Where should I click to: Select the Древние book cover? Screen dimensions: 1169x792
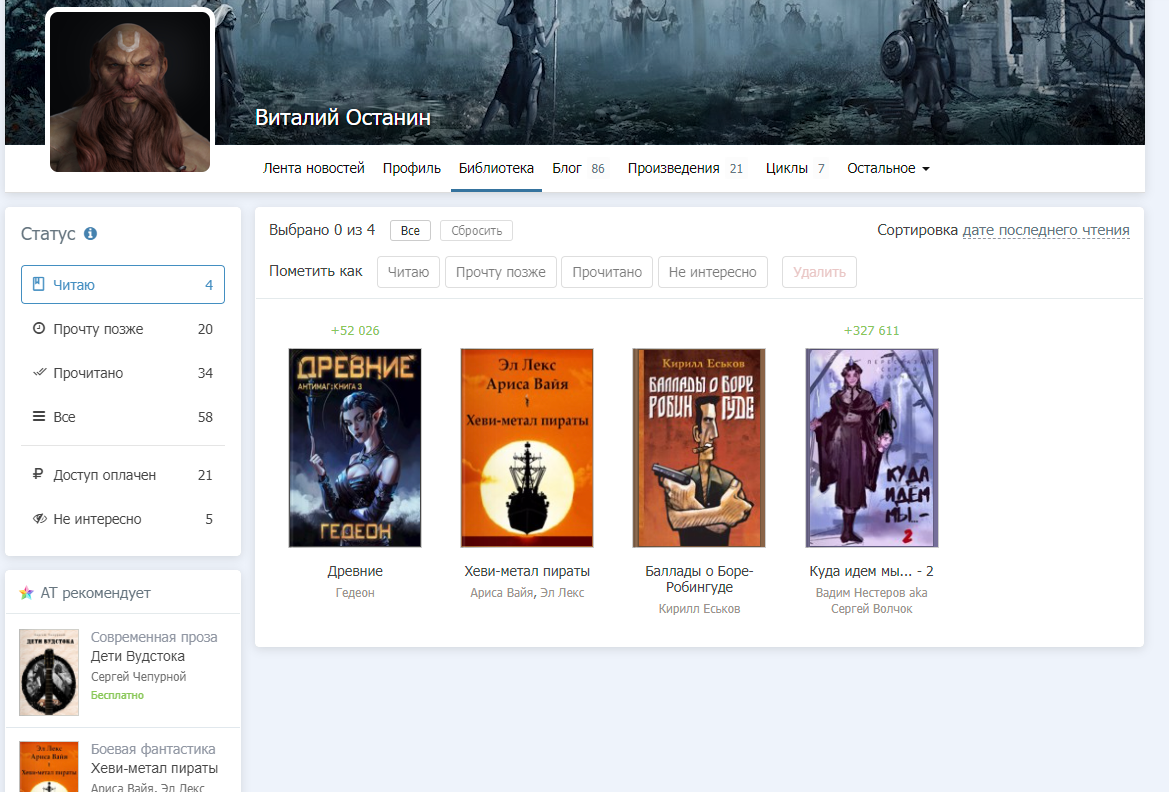click(x=355, y=447)
